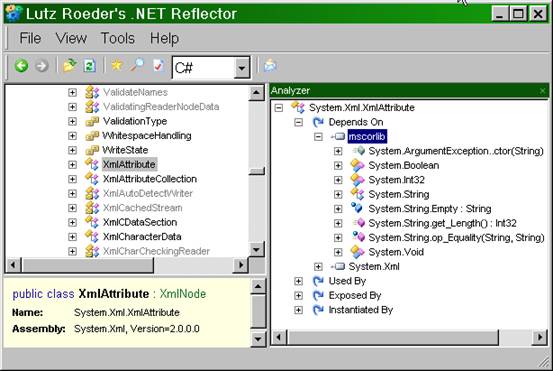Select ValidatingReaderNodeData class

[161, 107]
